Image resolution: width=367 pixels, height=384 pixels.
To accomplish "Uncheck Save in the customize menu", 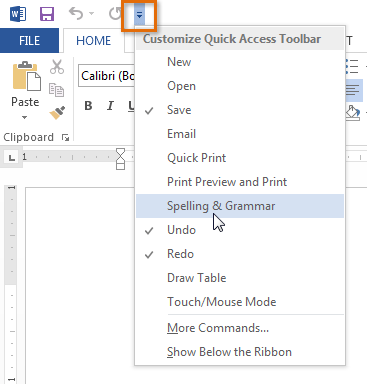I will point(240,110).
